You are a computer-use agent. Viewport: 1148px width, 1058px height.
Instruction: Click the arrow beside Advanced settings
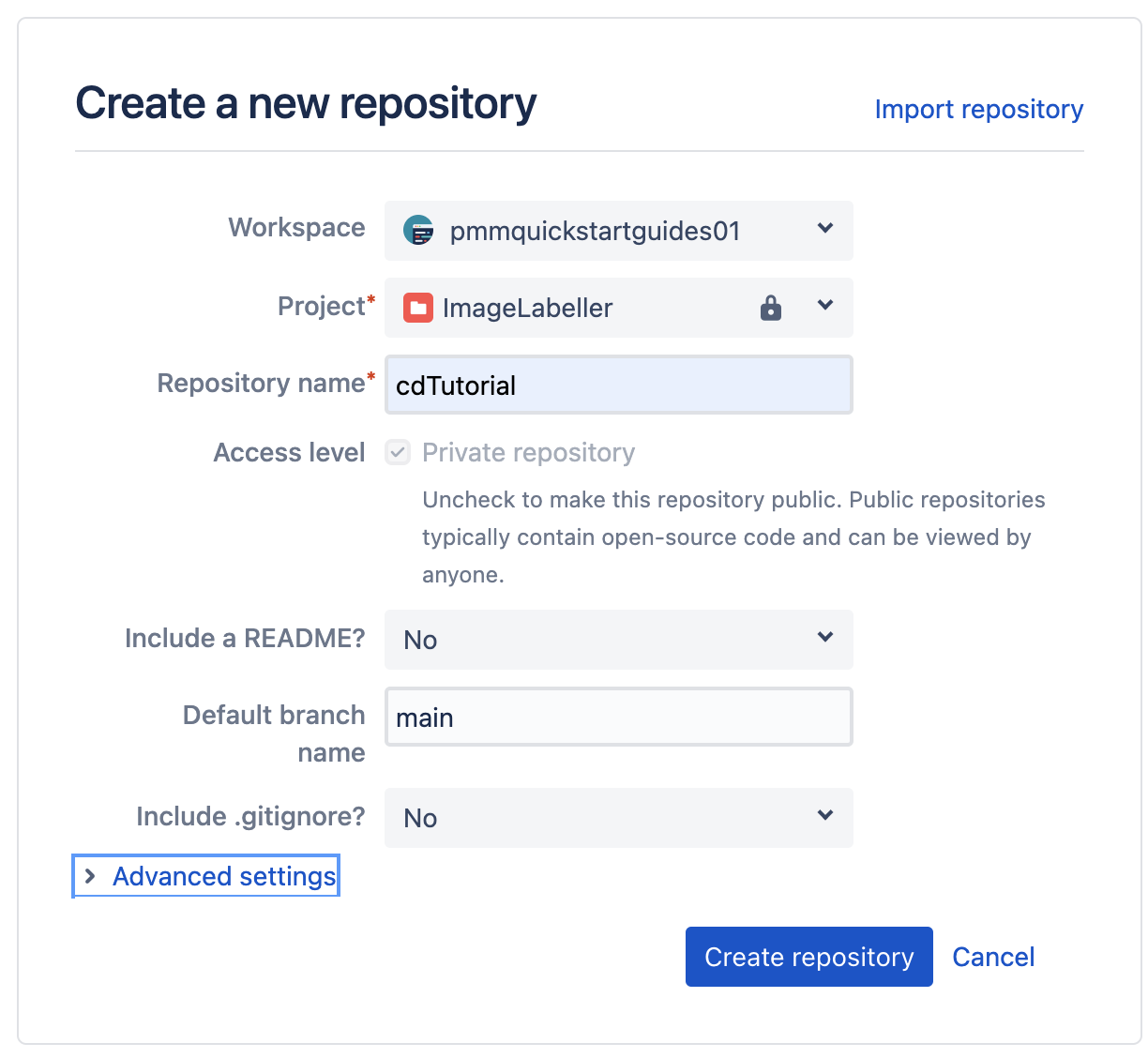click(89, 875)
